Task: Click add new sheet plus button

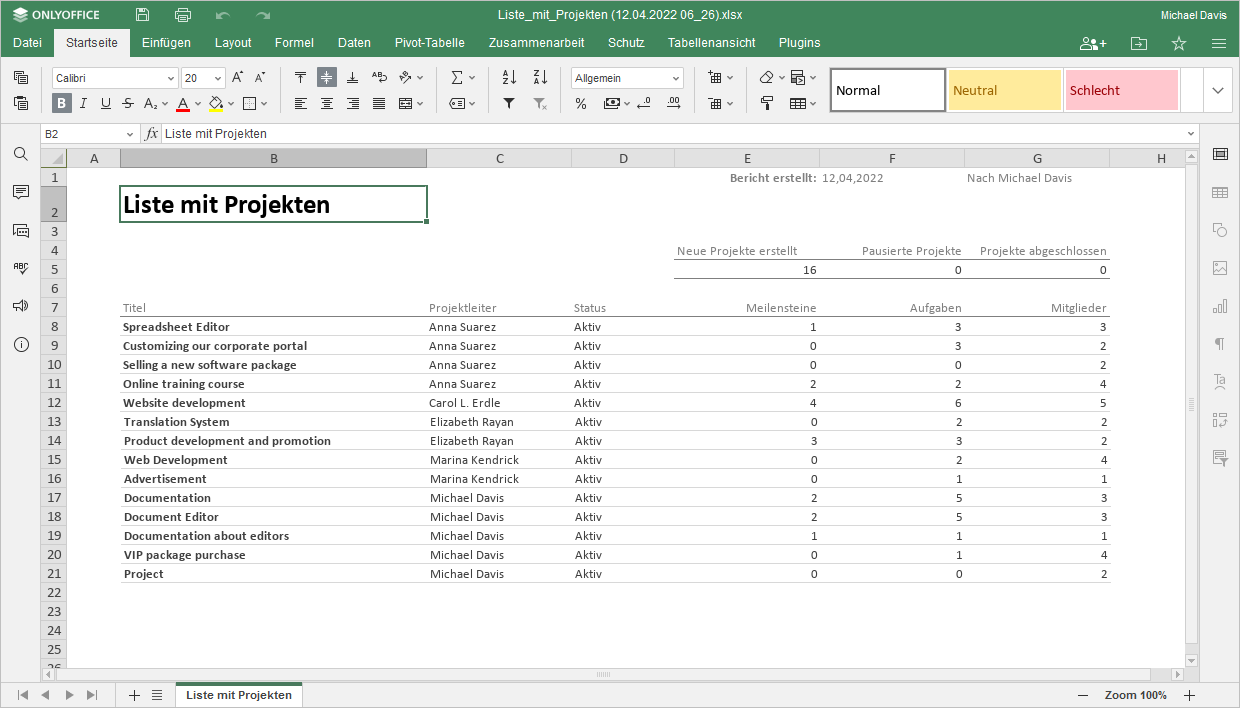Action: 134,695
